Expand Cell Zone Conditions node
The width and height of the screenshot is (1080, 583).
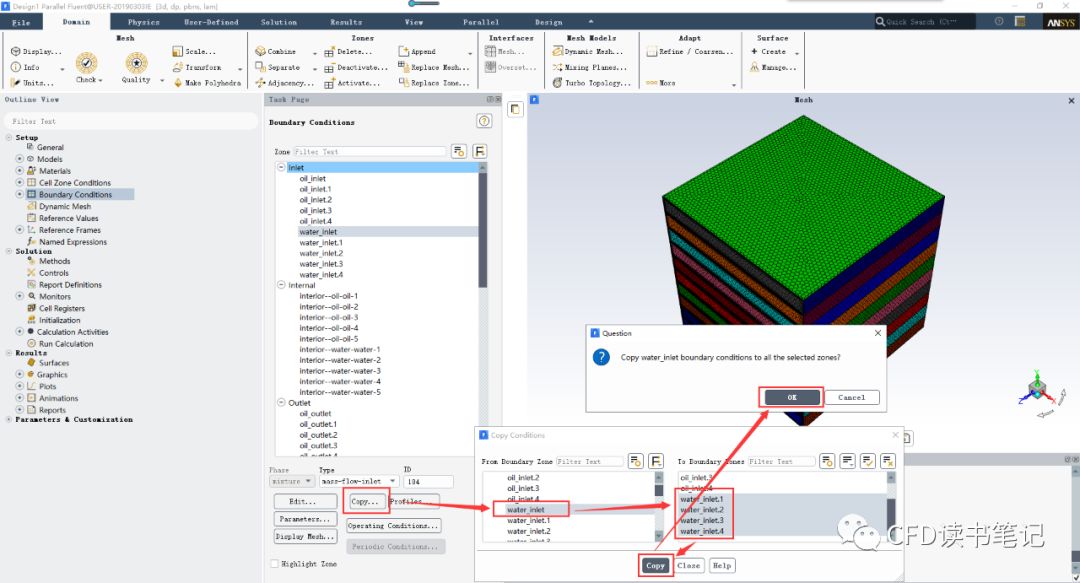19,183
